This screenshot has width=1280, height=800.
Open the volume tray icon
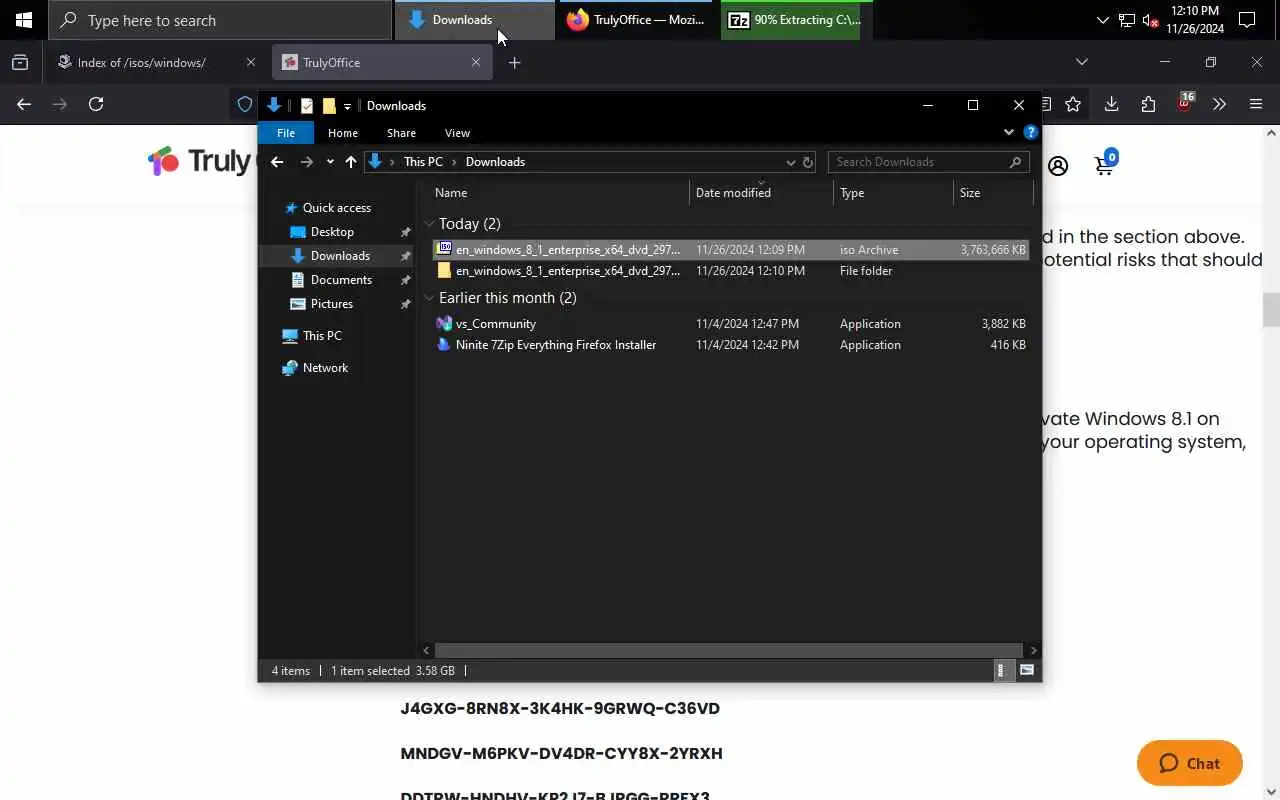point(1150,20)
